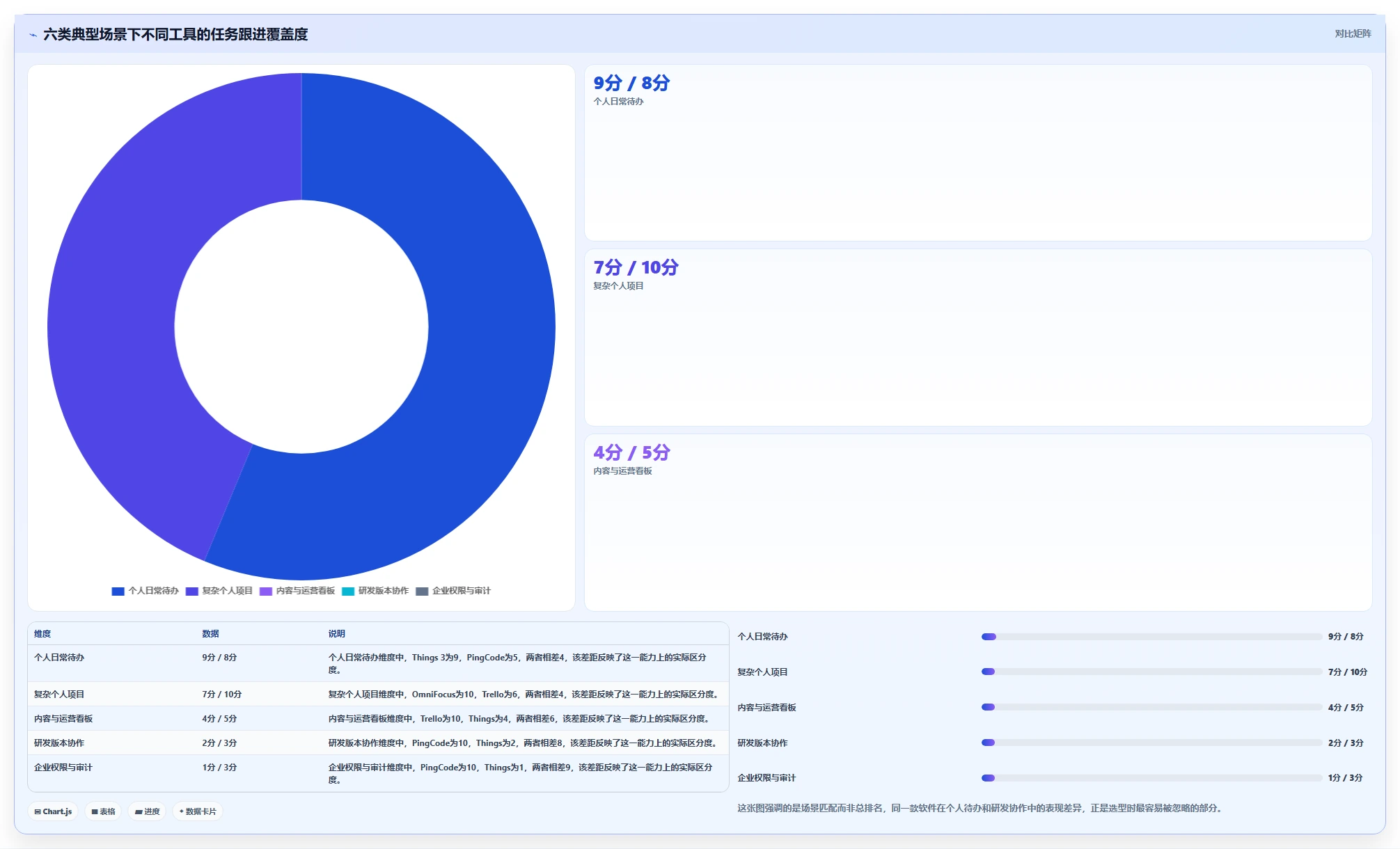Screen dimensions: 1400x849
Task: Click the small icon before the page title
Action: pyautogui.click(x=33, y=35)
